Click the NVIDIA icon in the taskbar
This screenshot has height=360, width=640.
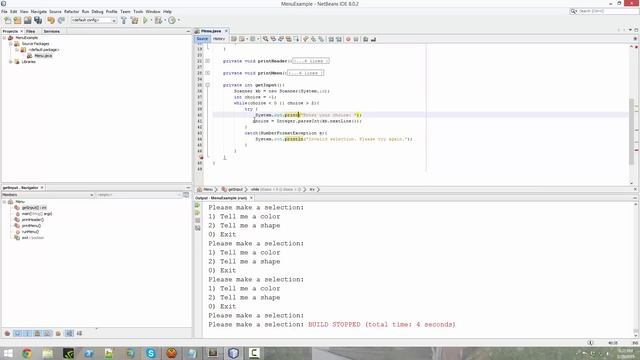click(x=68, y=353)
